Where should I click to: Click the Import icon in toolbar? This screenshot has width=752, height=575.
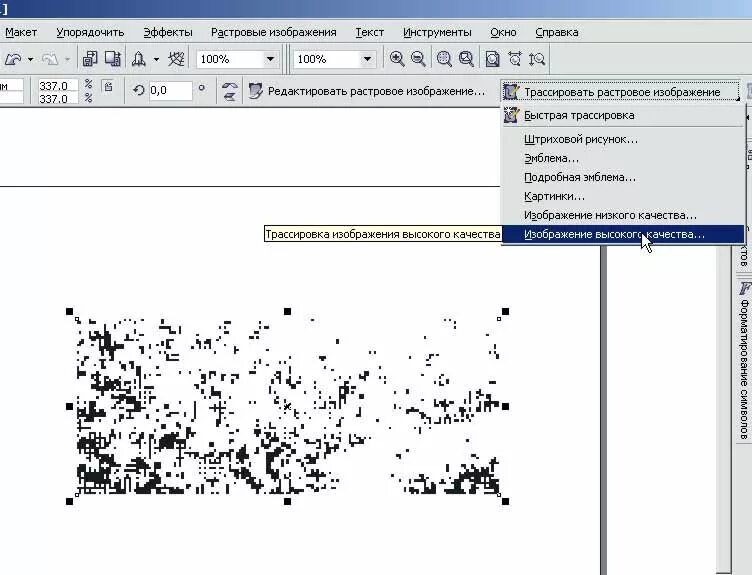point(90,59)
